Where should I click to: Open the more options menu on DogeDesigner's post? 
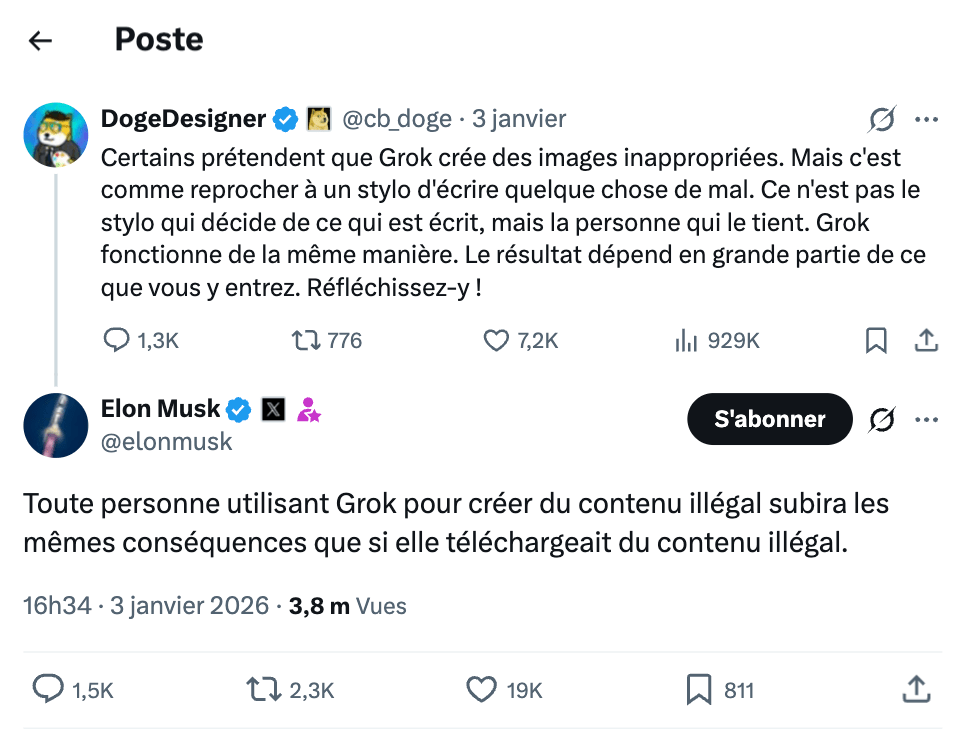coord(928,119)
